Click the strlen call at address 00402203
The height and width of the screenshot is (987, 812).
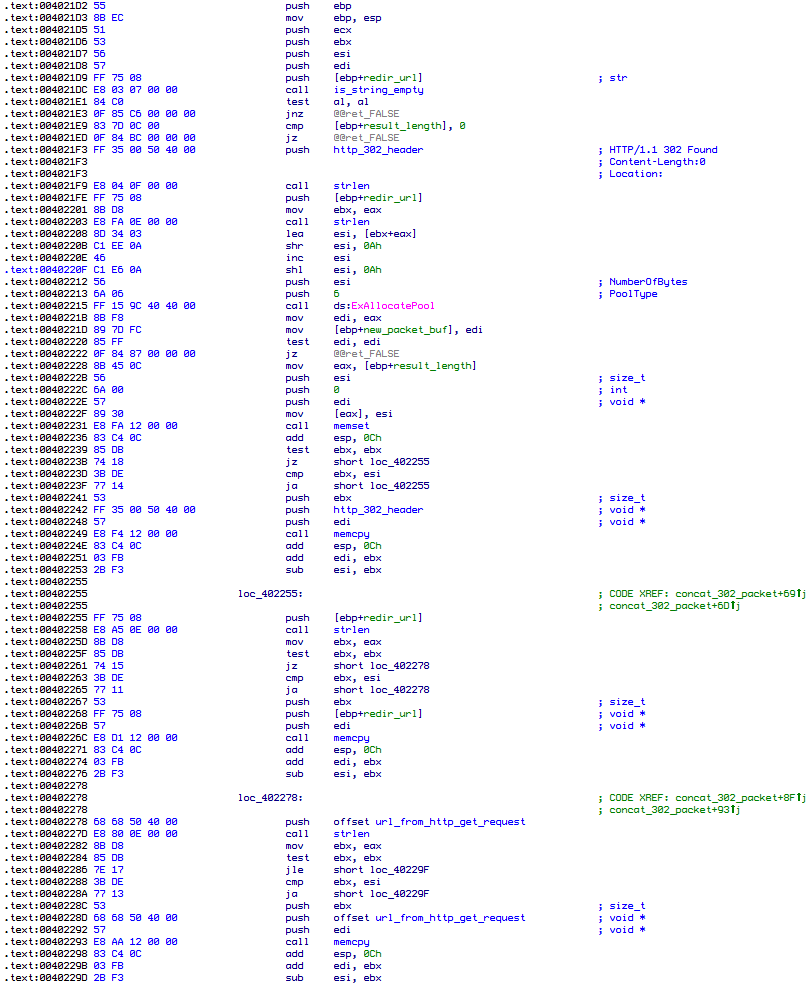[351, 222]
